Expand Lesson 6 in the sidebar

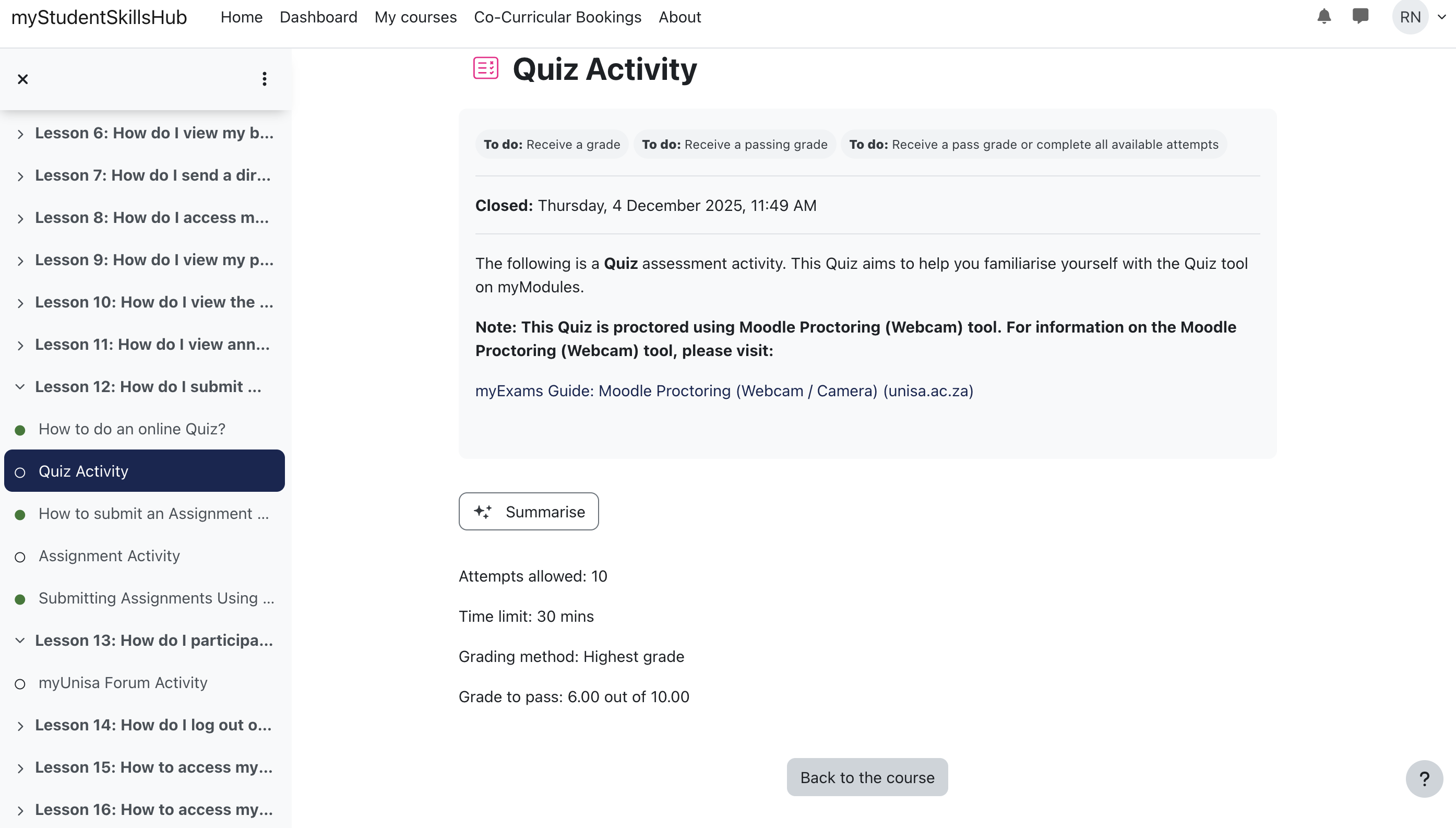click(20, 134)
